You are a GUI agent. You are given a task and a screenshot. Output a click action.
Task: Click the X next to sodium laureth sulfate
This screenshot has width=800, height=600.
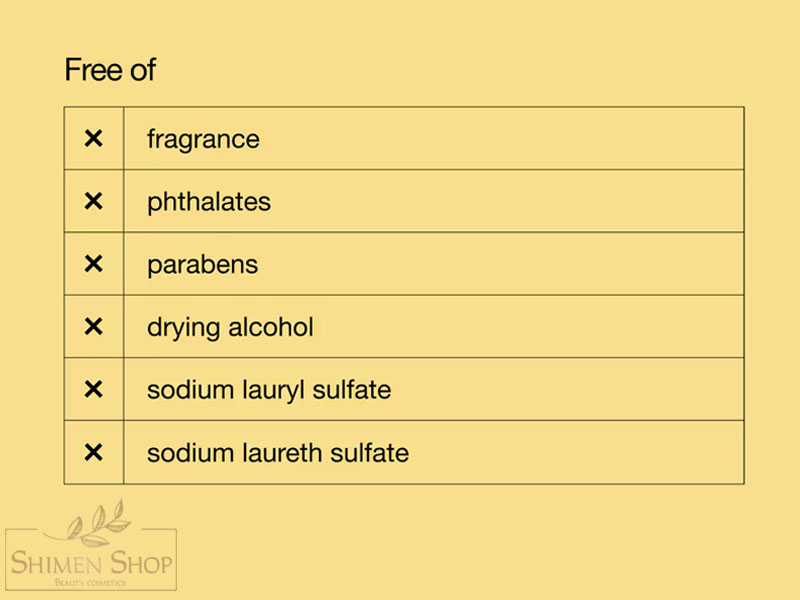tap(93, 452)
